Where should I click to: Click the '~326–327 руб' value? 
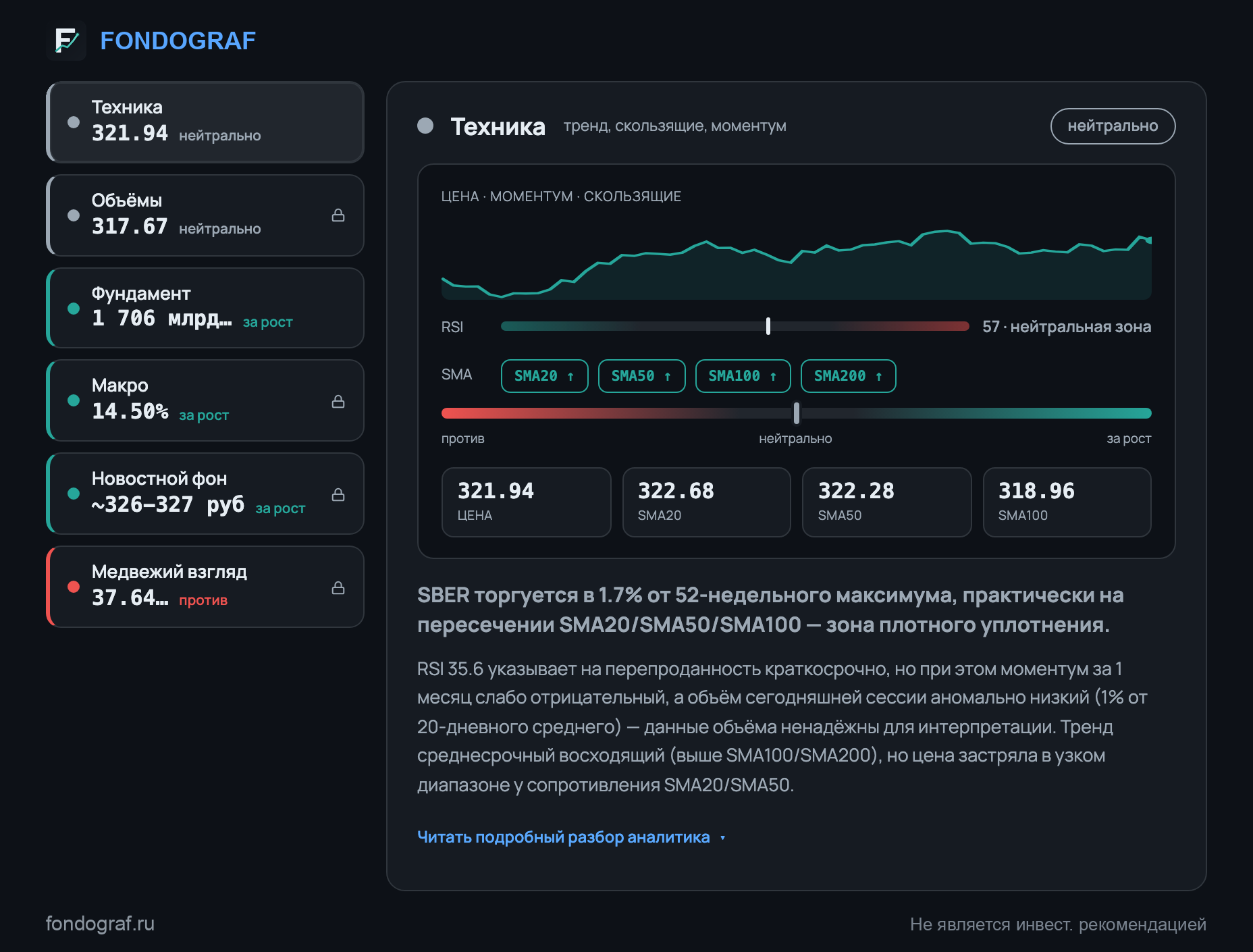[x=168, y=504]
